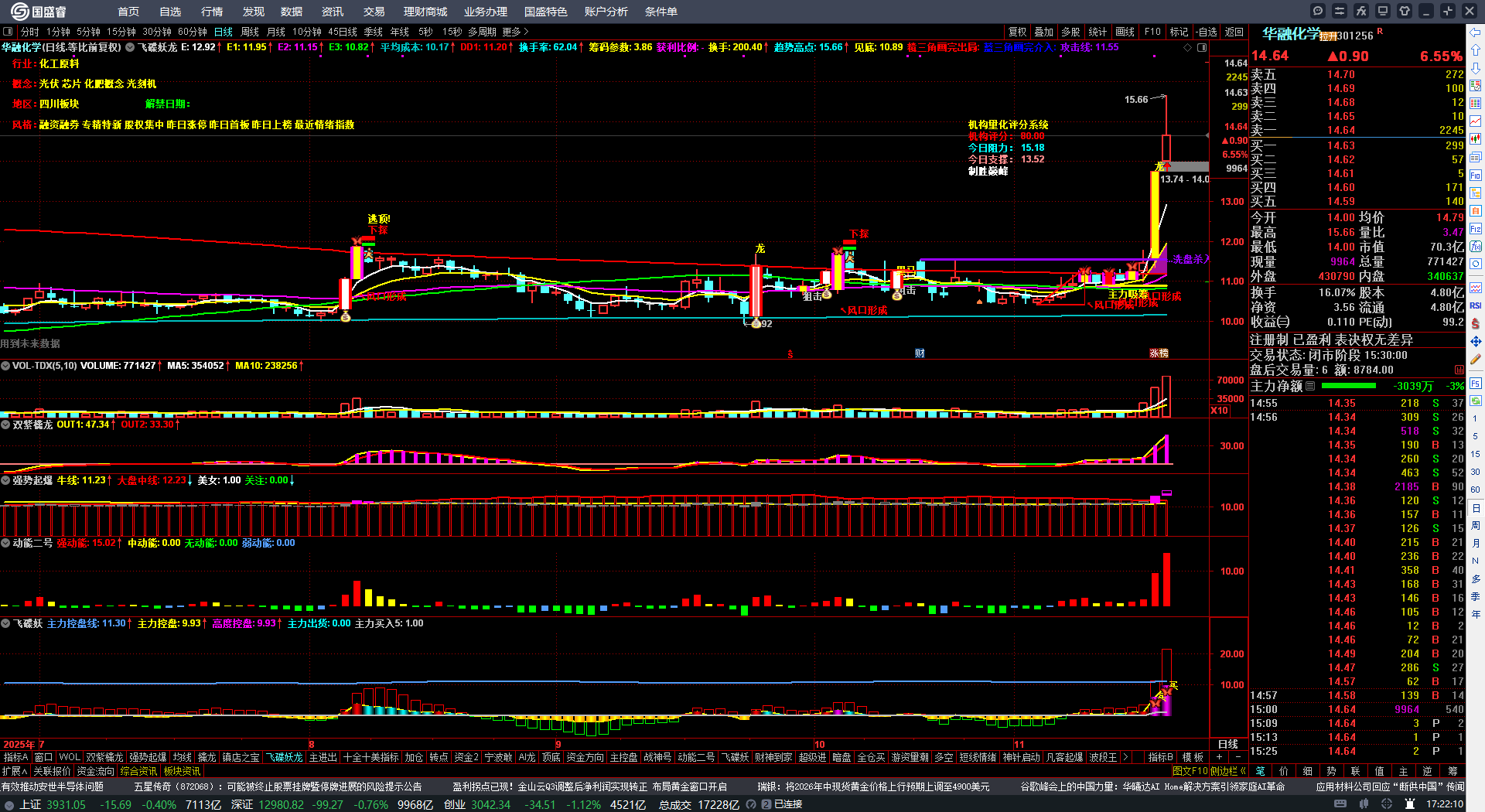Click the wave chart sidebar icon

(x=1476, y=288)
